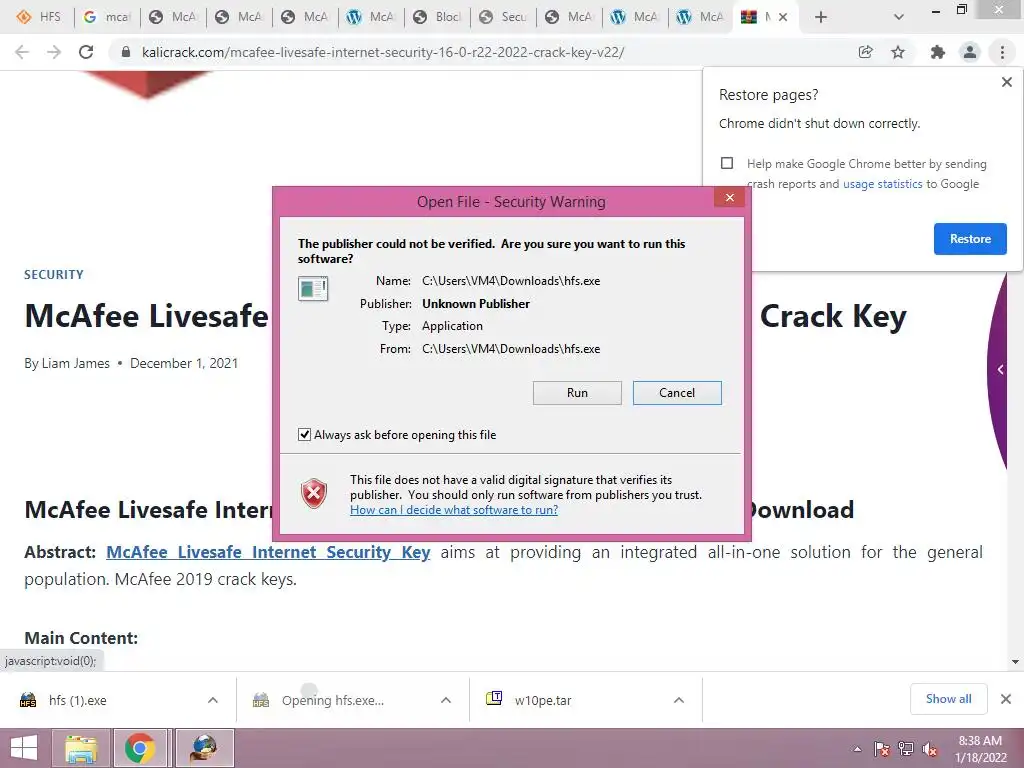Click the red shield warning icon
The width and height of the screenshot is (1024, 768).
pos(313,493)
